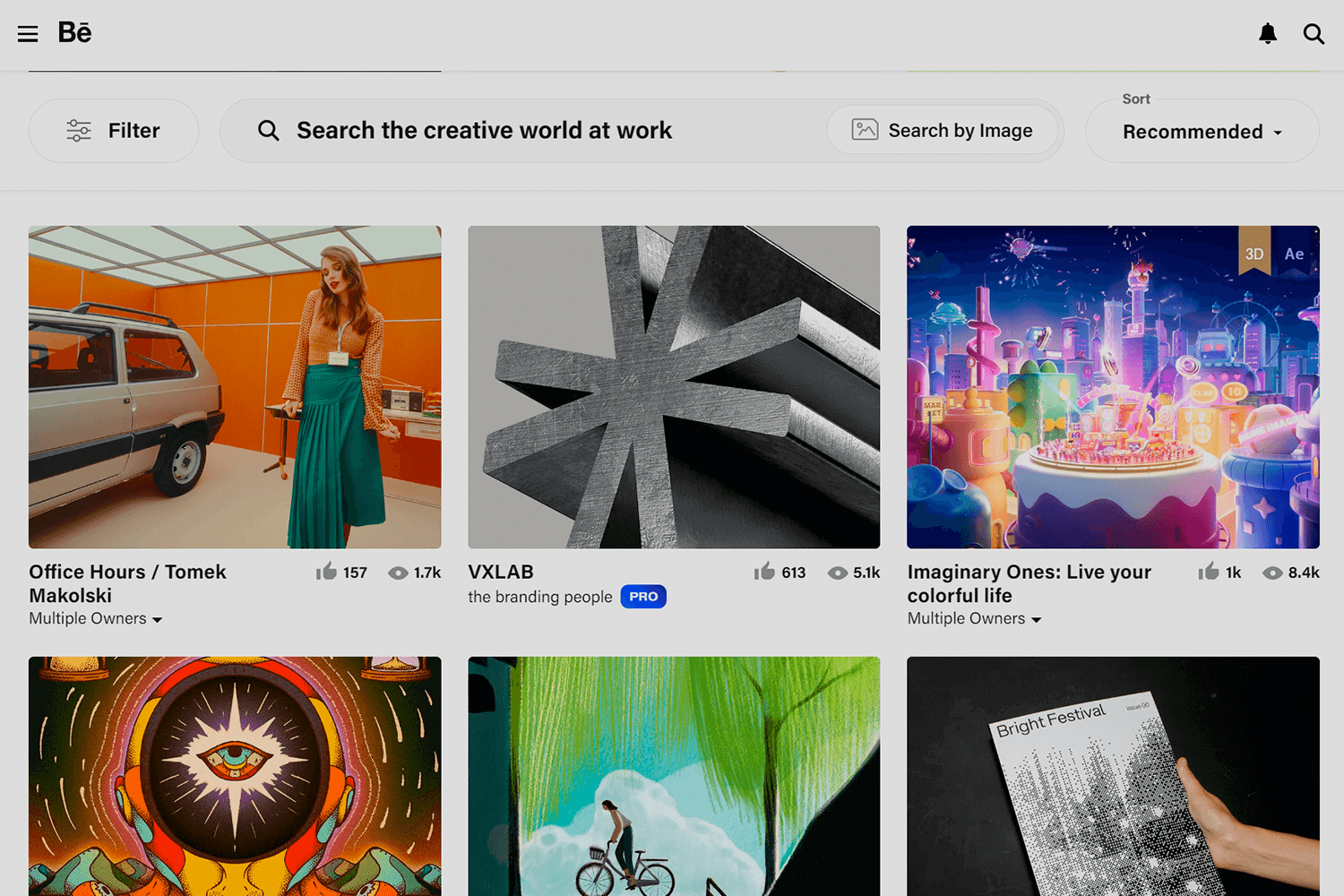Open notifications bell

(x=1267, y=34)
